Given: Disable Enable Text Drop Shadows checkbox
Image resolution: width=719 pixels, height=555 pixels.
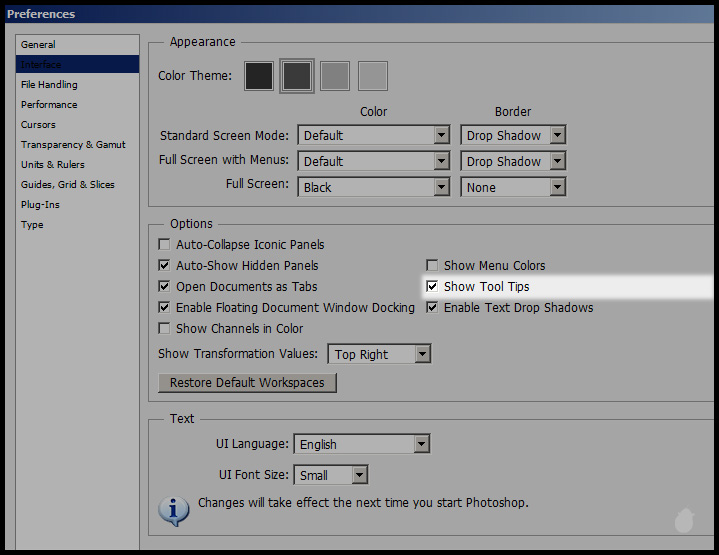Looking at the screenshot, I should click(x=433, y=308).
